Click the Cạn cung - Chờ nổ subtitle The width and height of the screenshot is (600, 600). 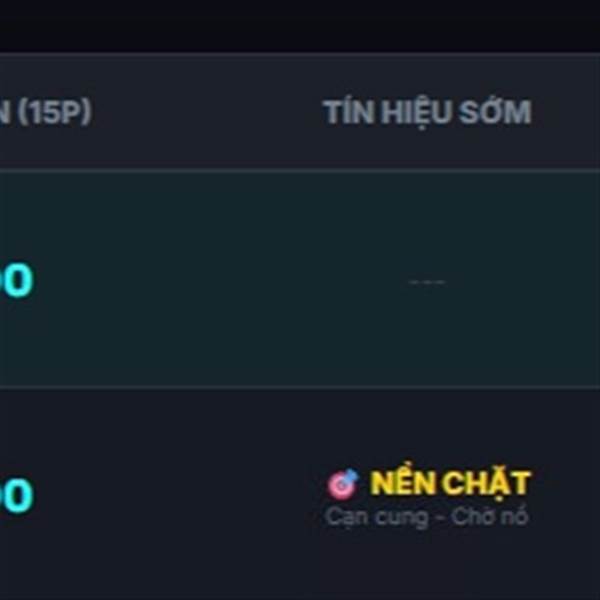[427, 517]
